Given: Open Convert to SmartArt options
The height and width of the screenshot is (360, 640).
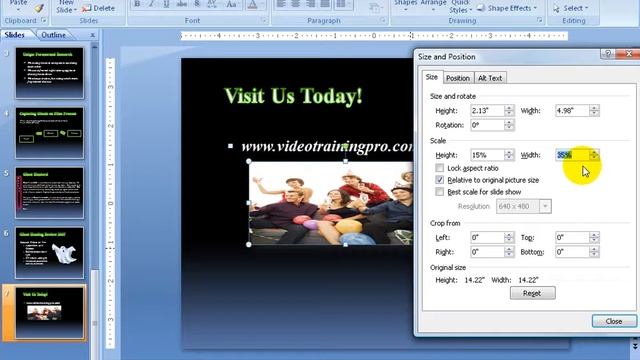Looking at the screenshot, I should [x=375, y=7].
